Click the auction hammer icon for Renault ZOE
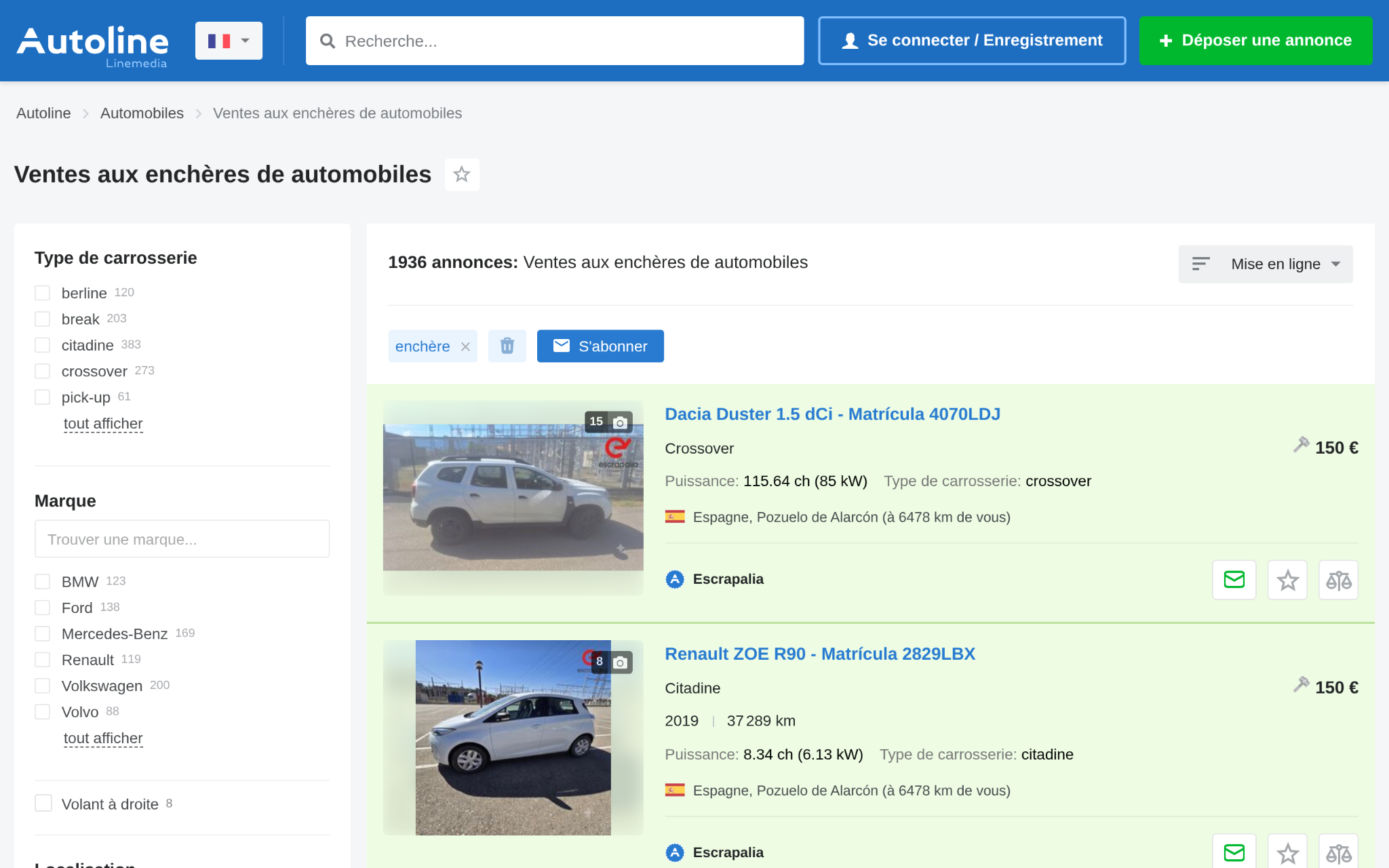The height and width of the screenshot is (868, 1389). point(1301,685)
